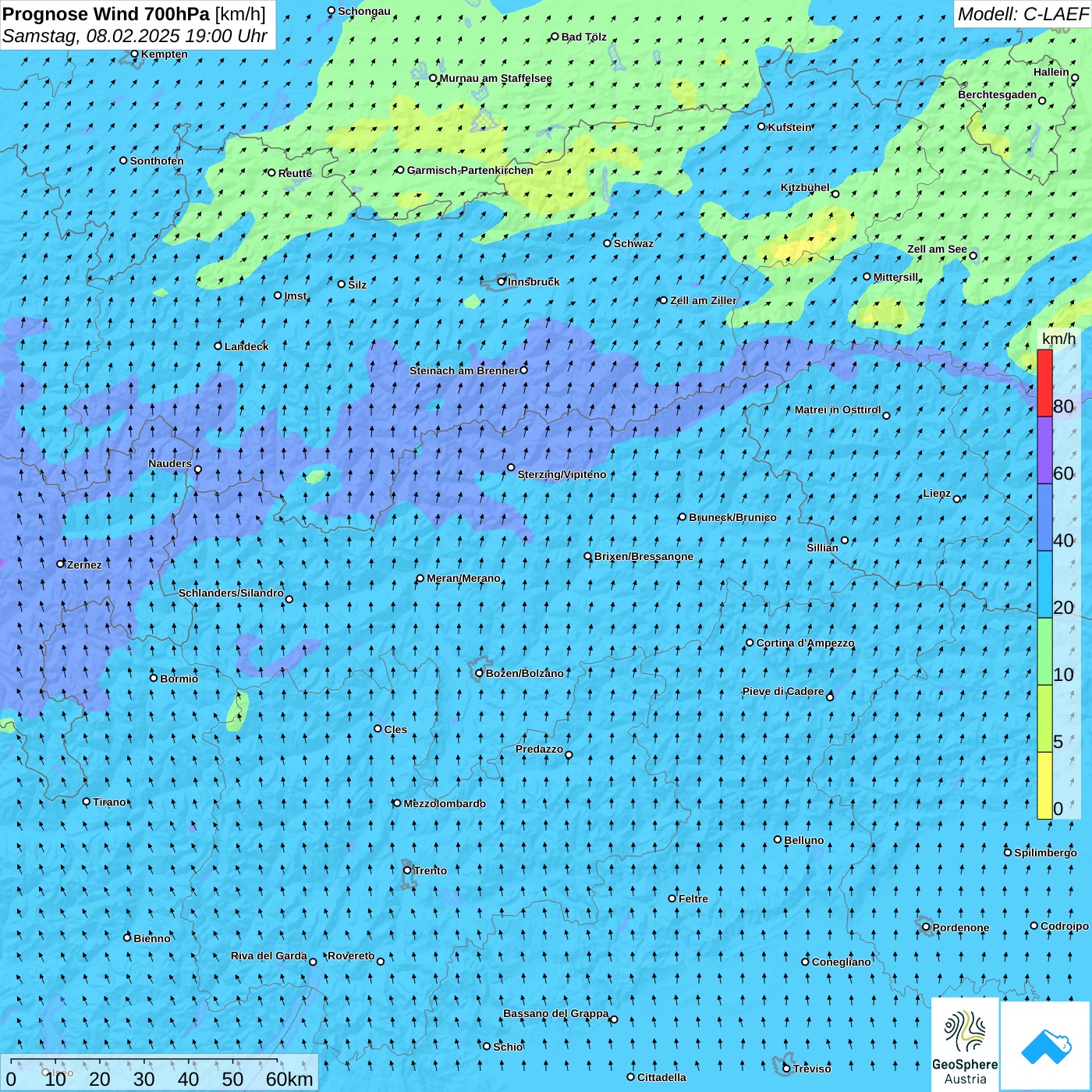Click the 'Bassano del Grappa' label
This screenshot has width=1092, height=1092.
[x=555, y=1013]
